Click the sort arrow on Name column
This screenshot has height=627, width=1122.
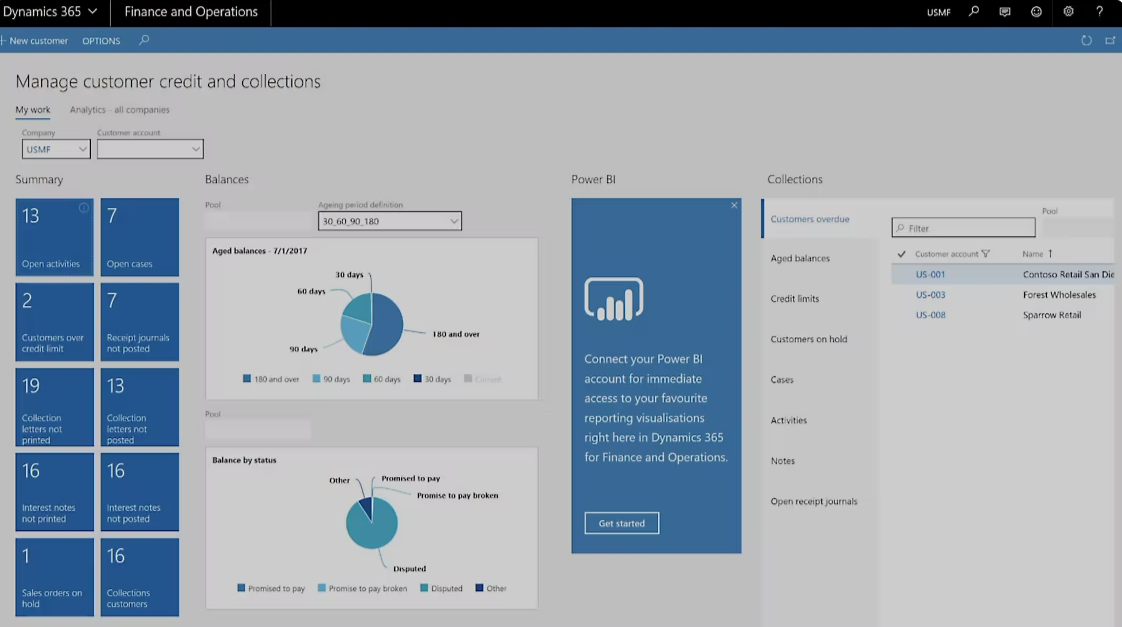click(x=1050, y=253)
